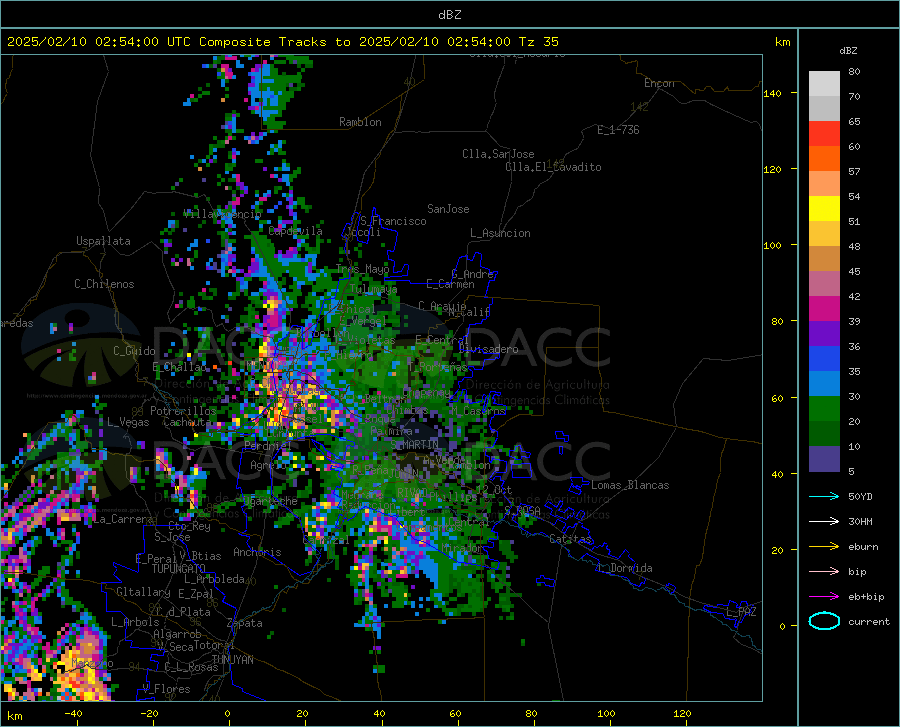The width and height of the screenshot is (900, 727).
Task: Click the dBZ legend heading
Action: pyautogui.click(x=848, y=50)
